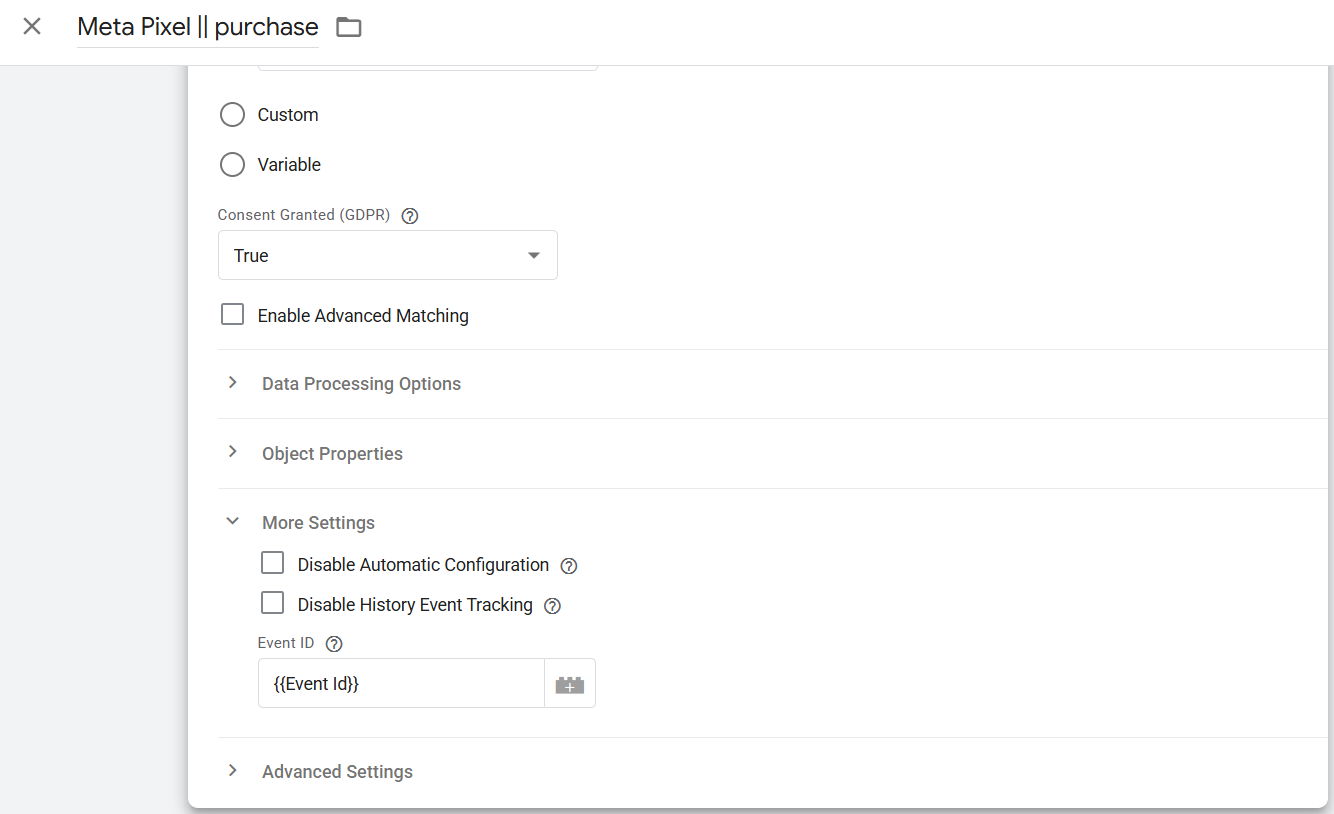
Task: Open the Event ID help tooltip
Action: pyautogui.click(x=334, y=644)
